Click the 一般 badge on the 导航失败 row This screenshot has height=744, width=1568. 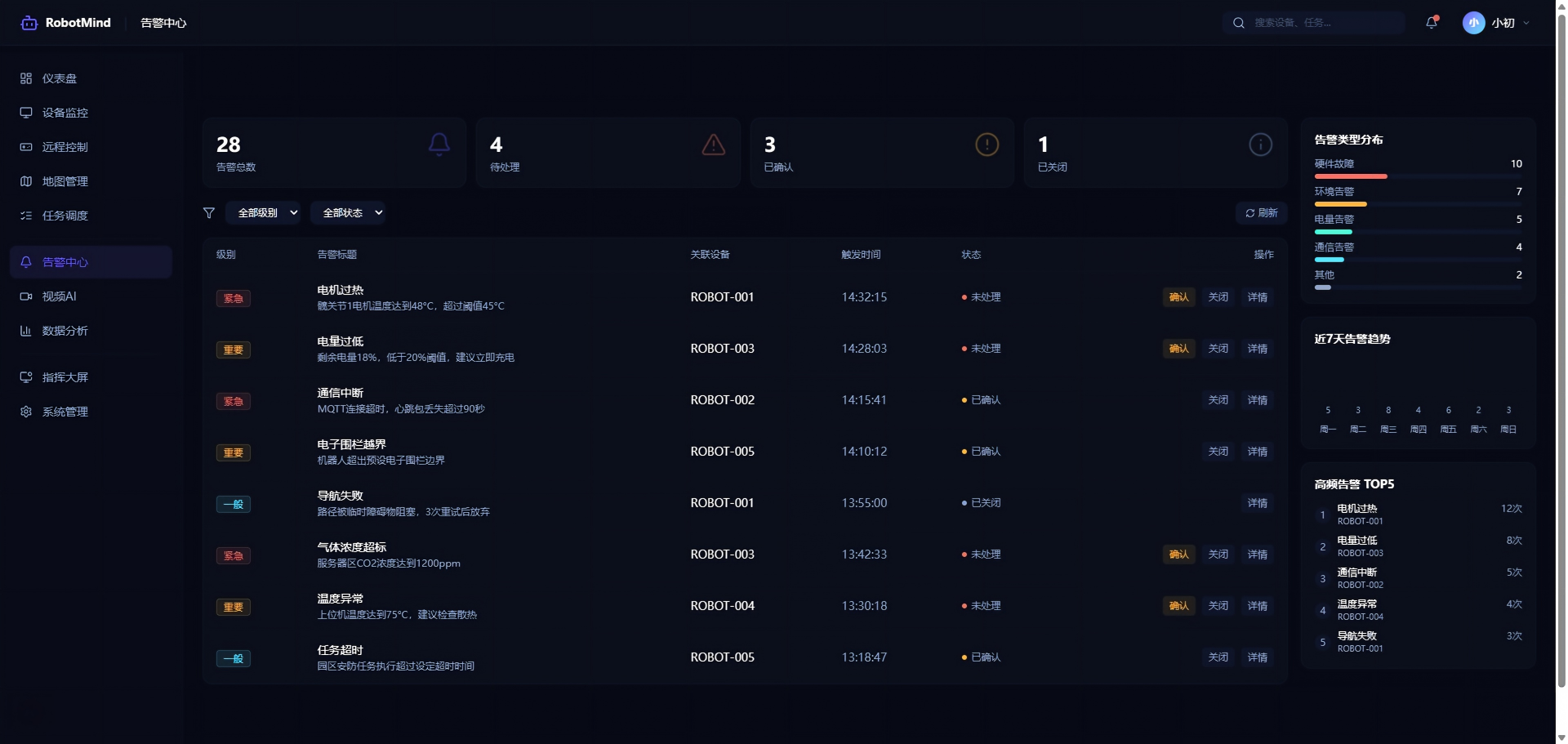[234, 504]
